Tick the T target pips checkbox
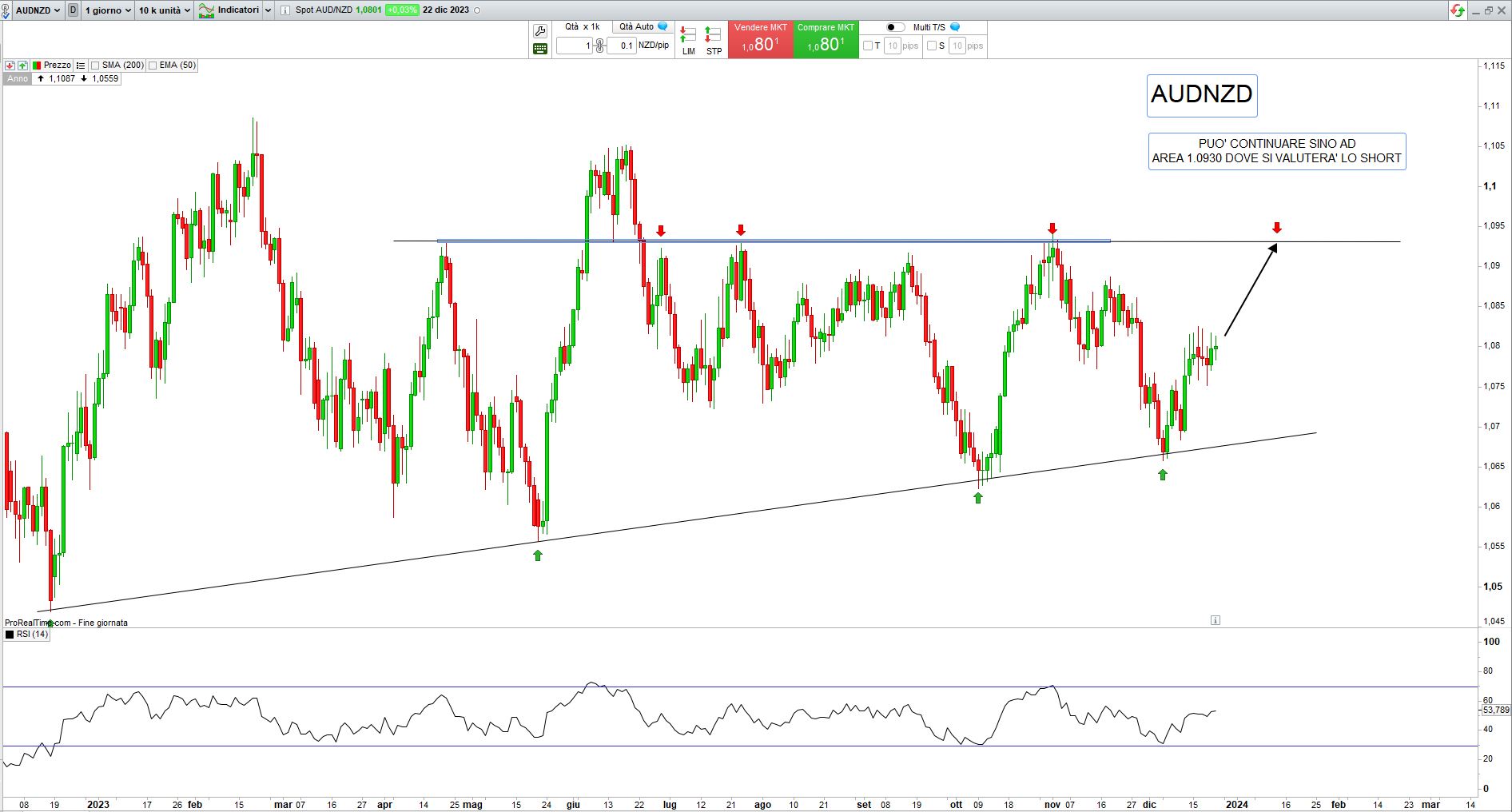Image resolution: width=1512 pixels, height=812 pixels. pos(868,46)
